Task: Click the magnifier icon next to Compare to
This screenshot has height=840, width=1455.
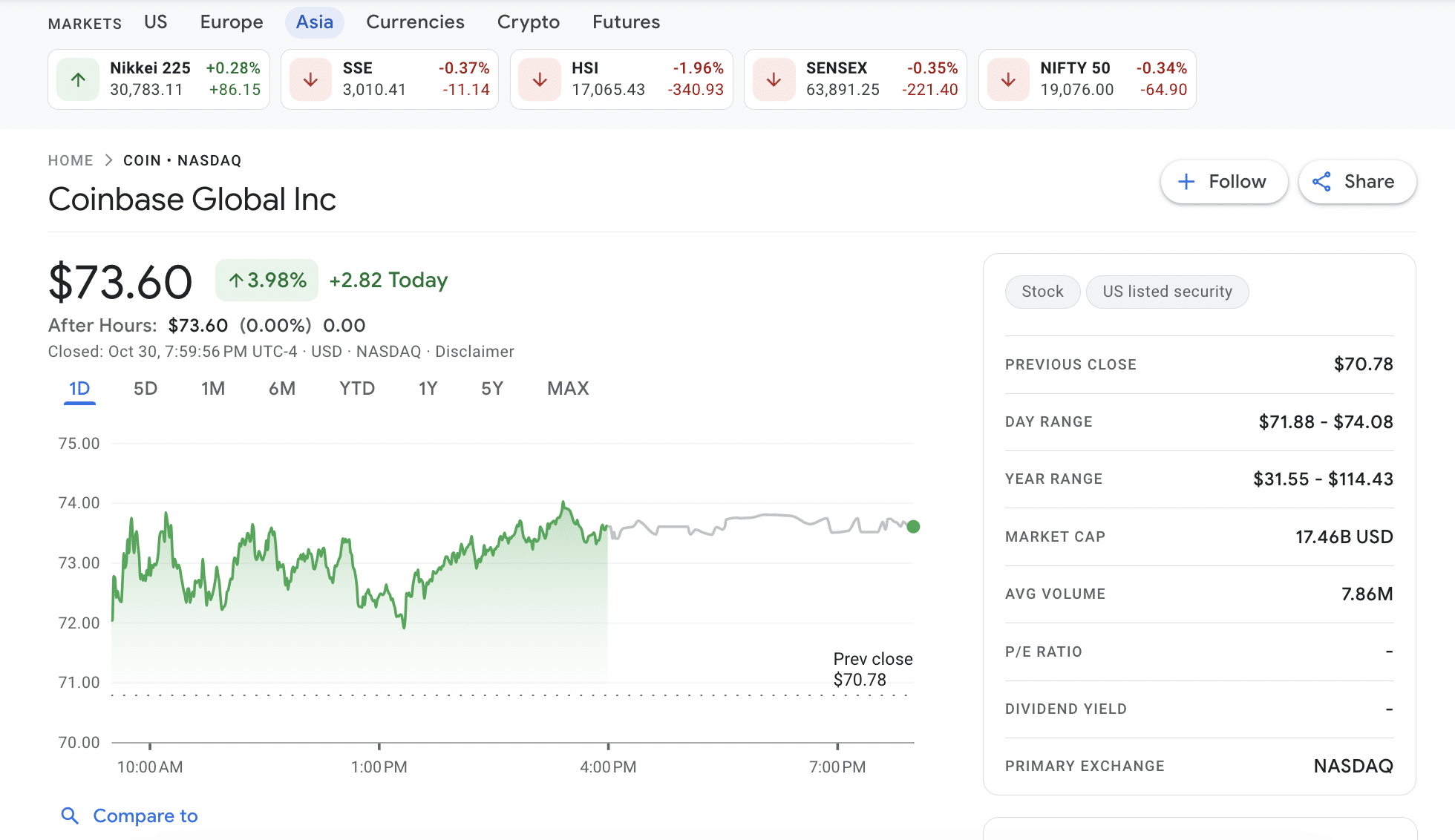Action: (70, 816)
